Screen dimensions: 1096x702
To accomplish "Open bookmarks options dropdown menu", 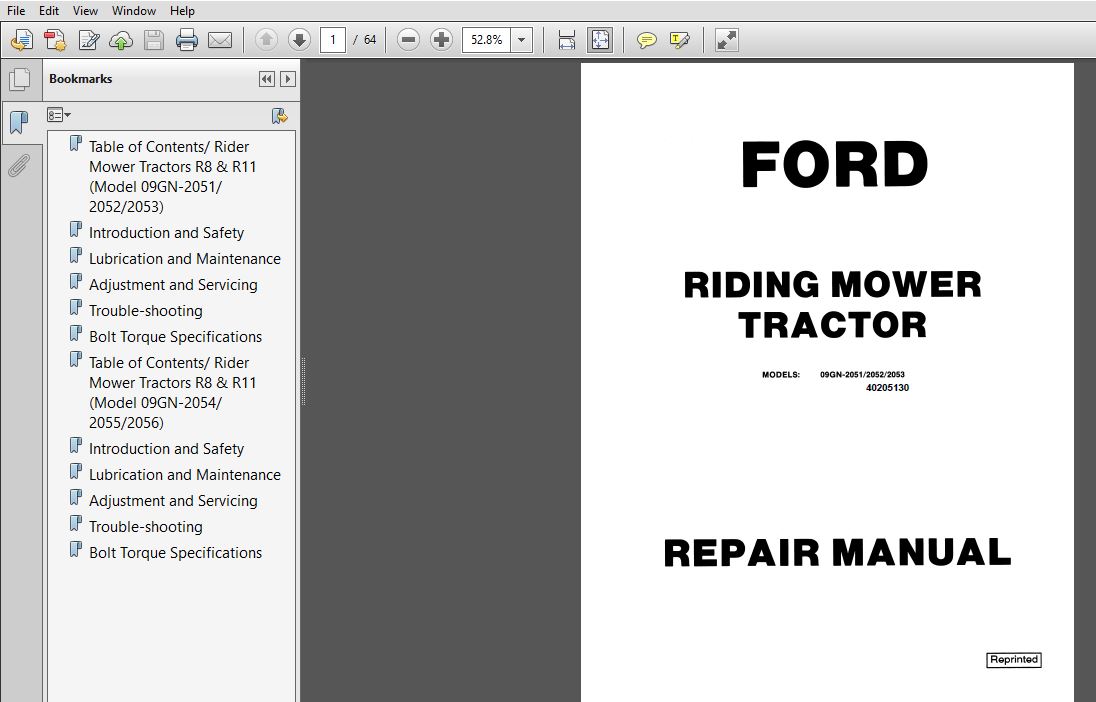I will coord(59,115).
